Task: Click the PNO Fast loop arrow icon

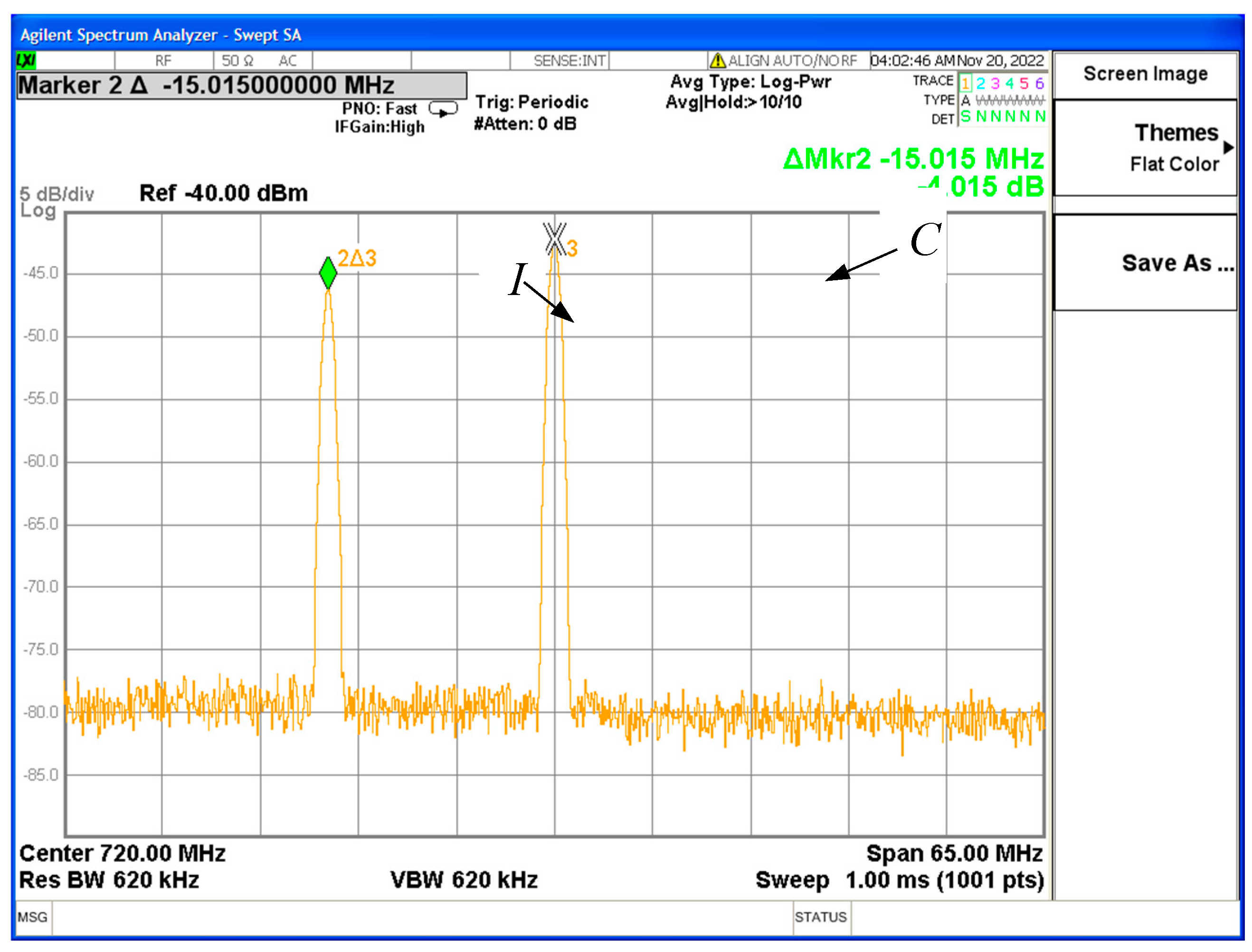Action: point(443,108)
